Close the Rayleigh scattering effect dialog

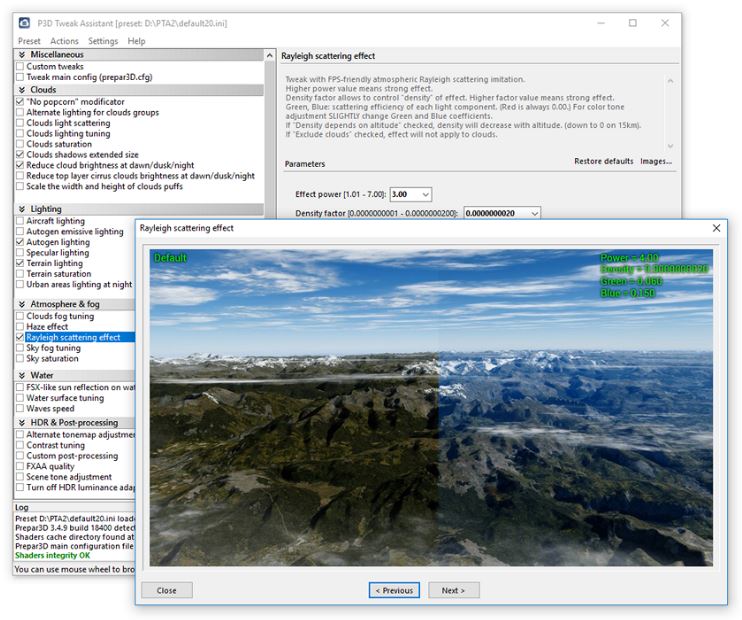(716, 228)
